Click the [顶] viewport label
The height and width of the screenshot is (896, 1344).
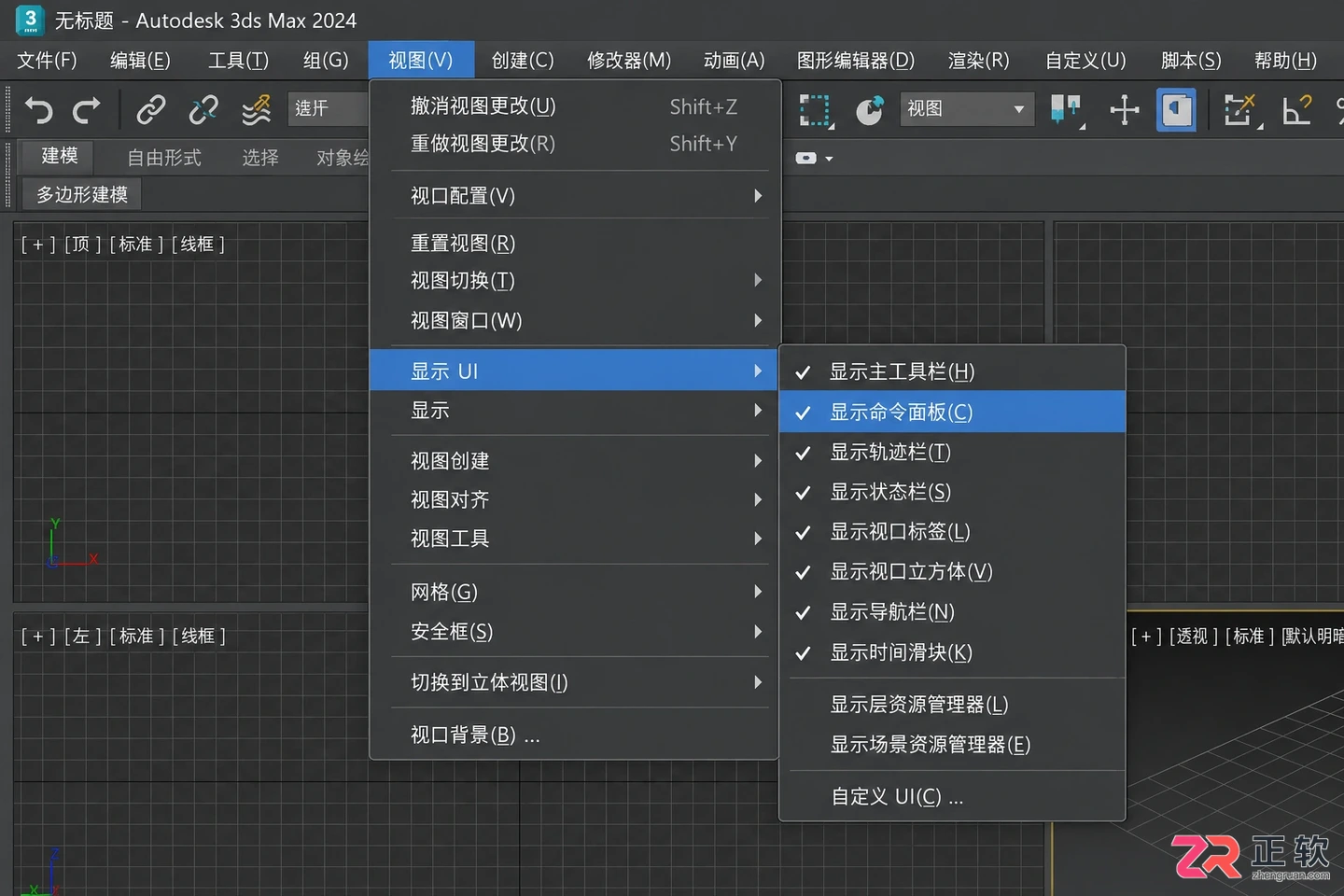(x=82, y=245)
